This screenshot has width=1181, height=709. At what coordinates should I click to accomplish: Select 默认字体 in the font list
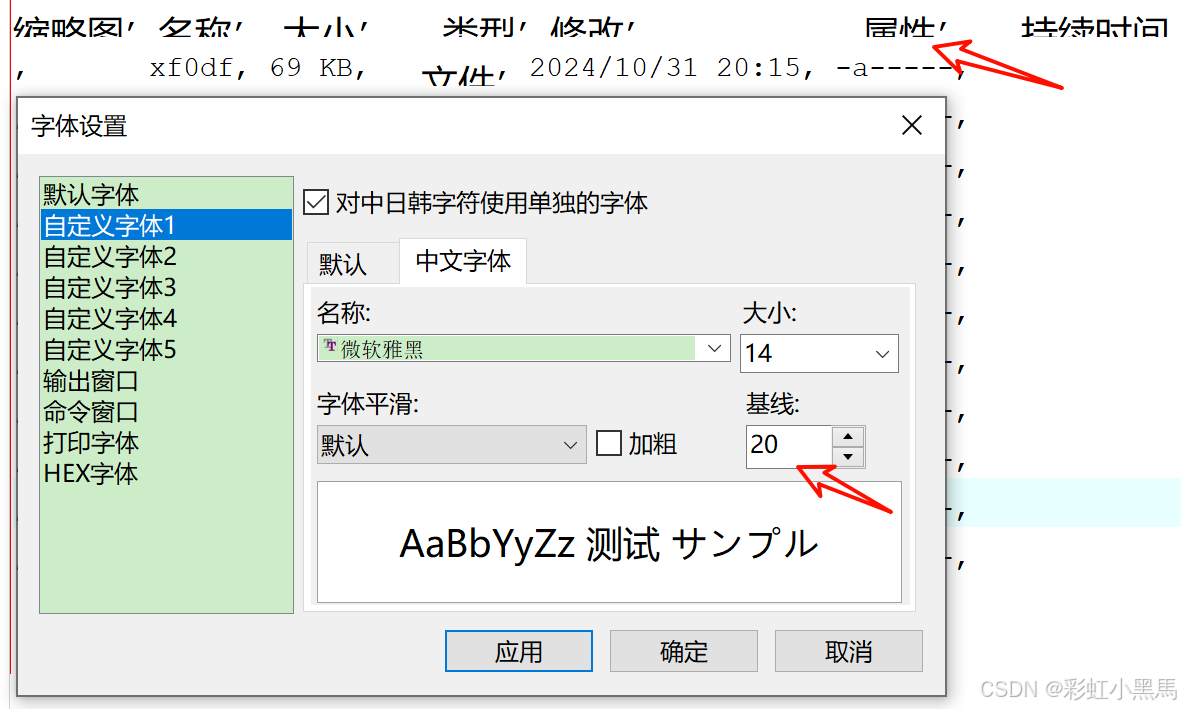coord(166,194)
